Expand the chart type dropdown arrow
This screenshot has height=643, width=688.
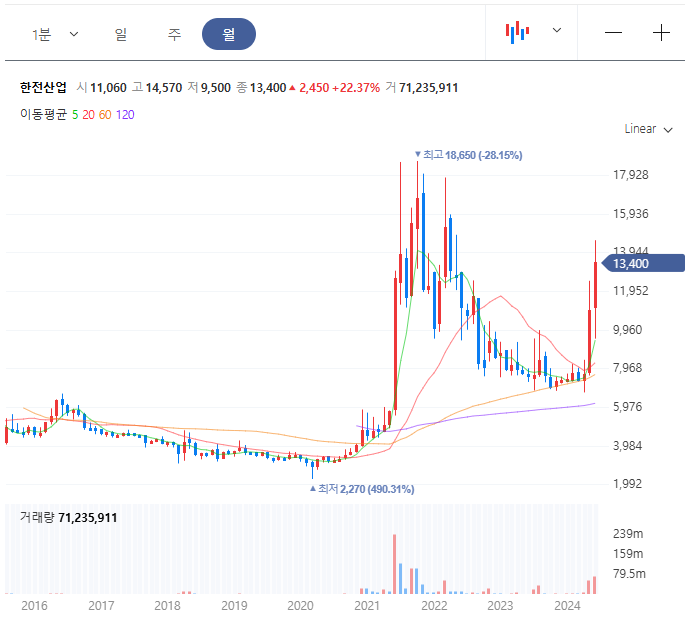556,30
